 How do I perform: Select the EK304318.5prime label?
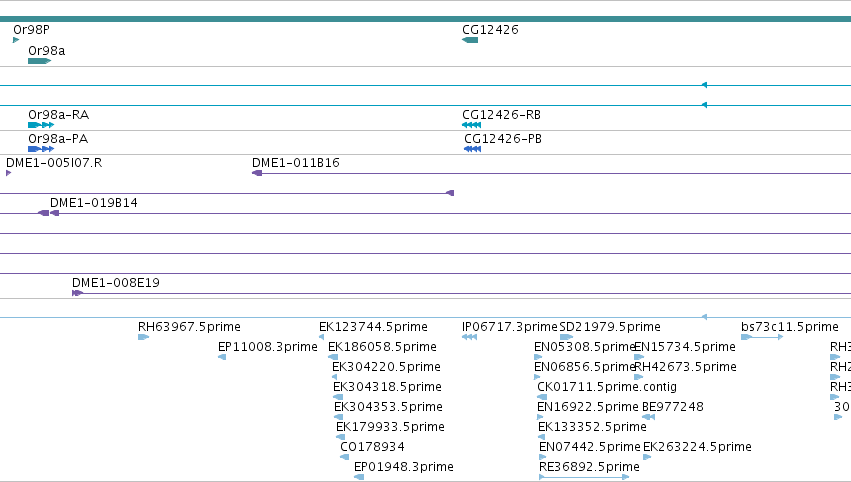388,386
